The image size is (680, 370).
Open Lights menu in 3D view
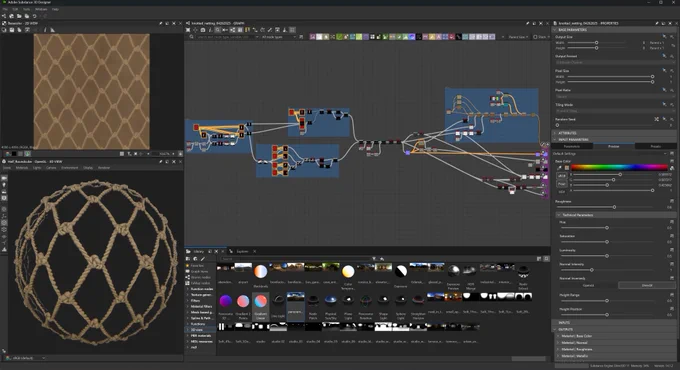[36, 168]
